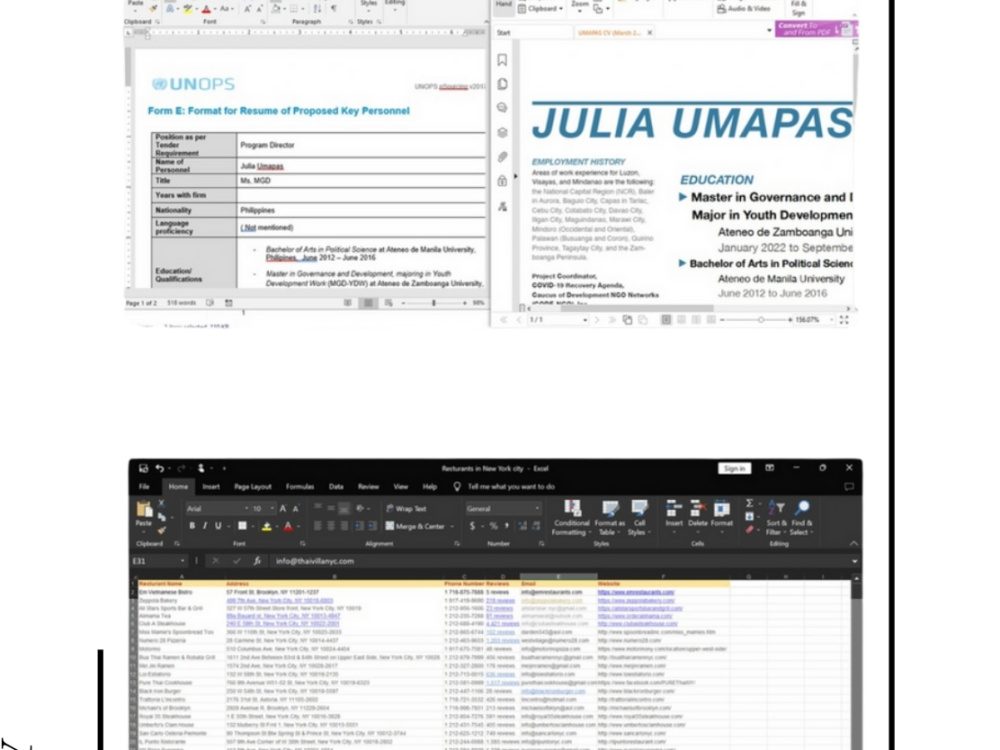Open Cell Styles in Excel

tap(638, 517)
